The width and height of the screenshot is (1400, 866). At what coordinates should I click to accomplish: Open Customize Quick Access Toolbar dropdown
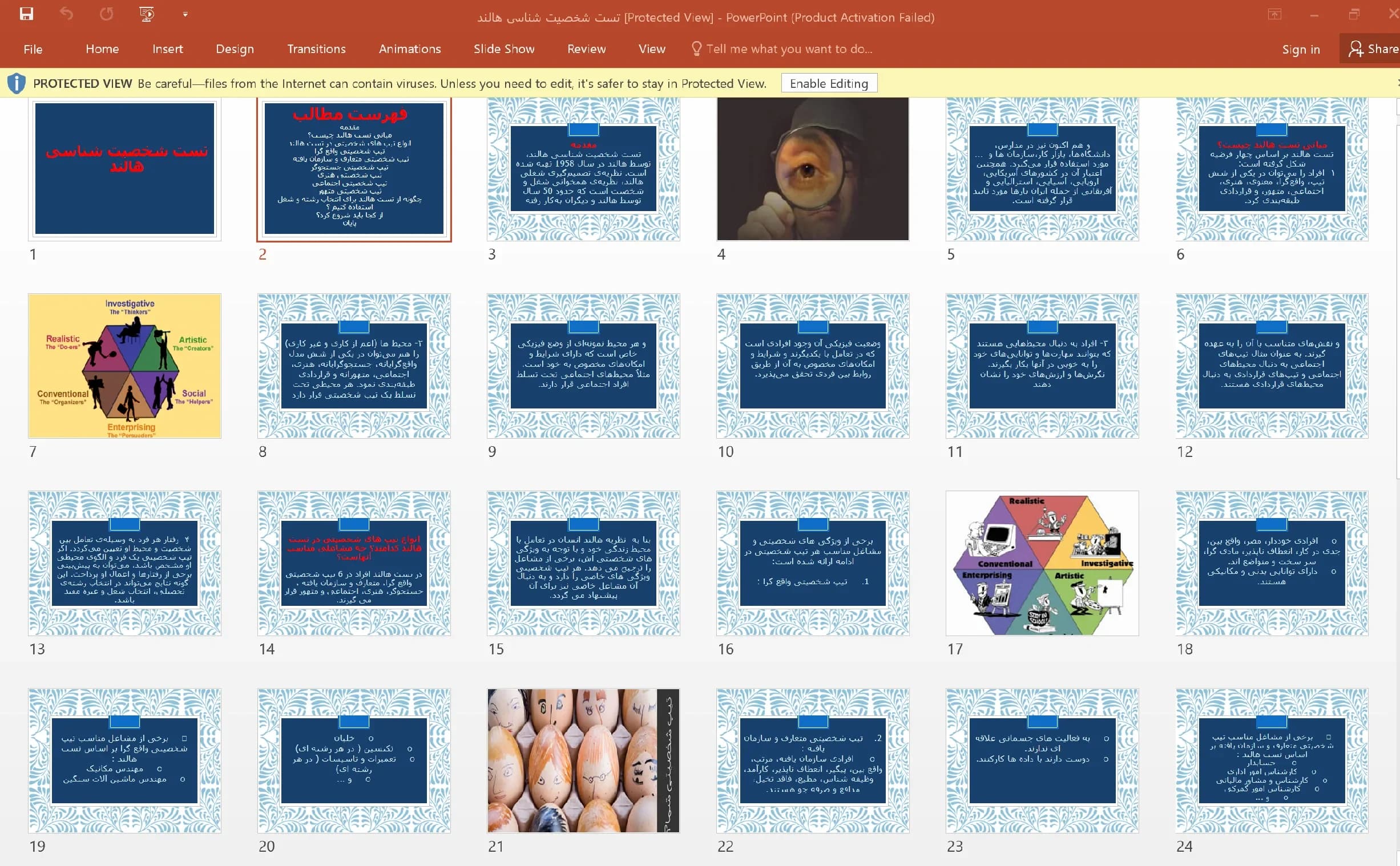[185, 14]
